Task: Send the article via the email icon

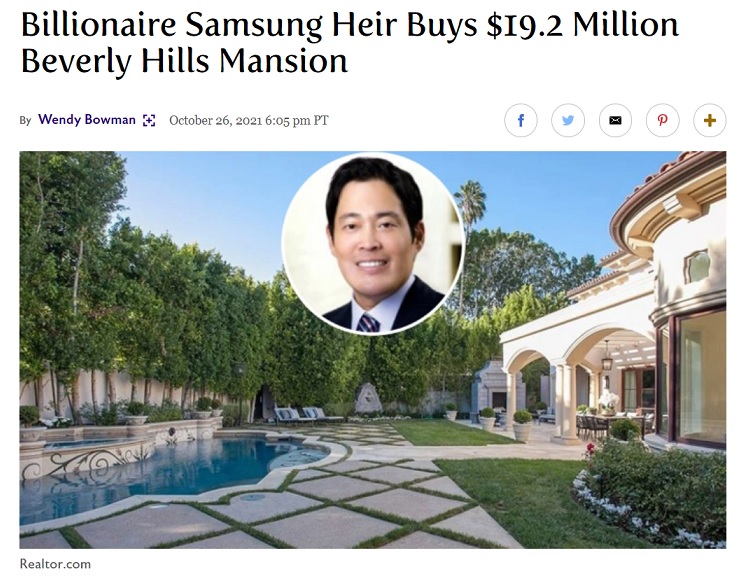Action: [615, 120]
